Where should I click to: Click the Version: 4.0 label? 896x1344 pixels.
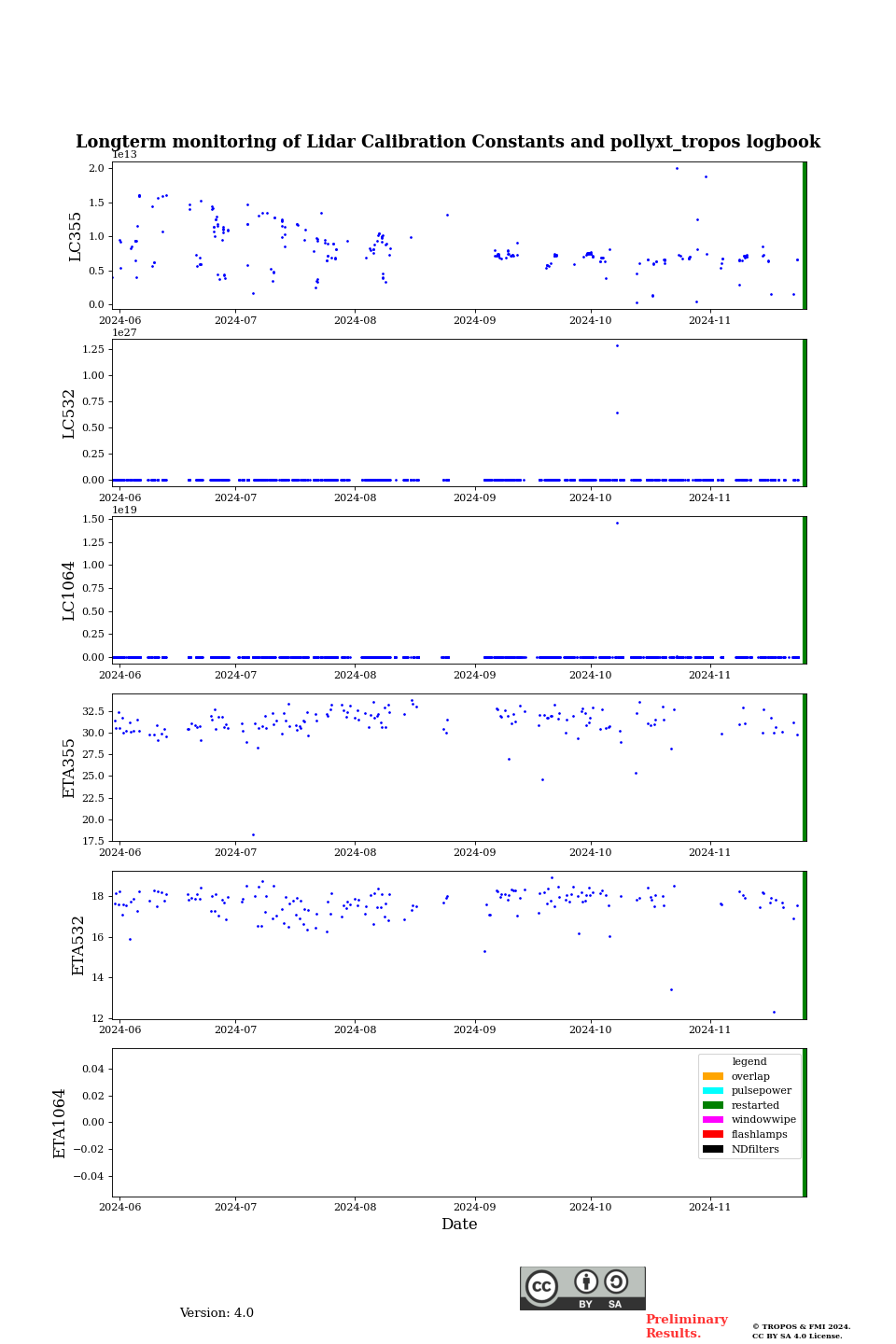click(x=217, y=1313)
